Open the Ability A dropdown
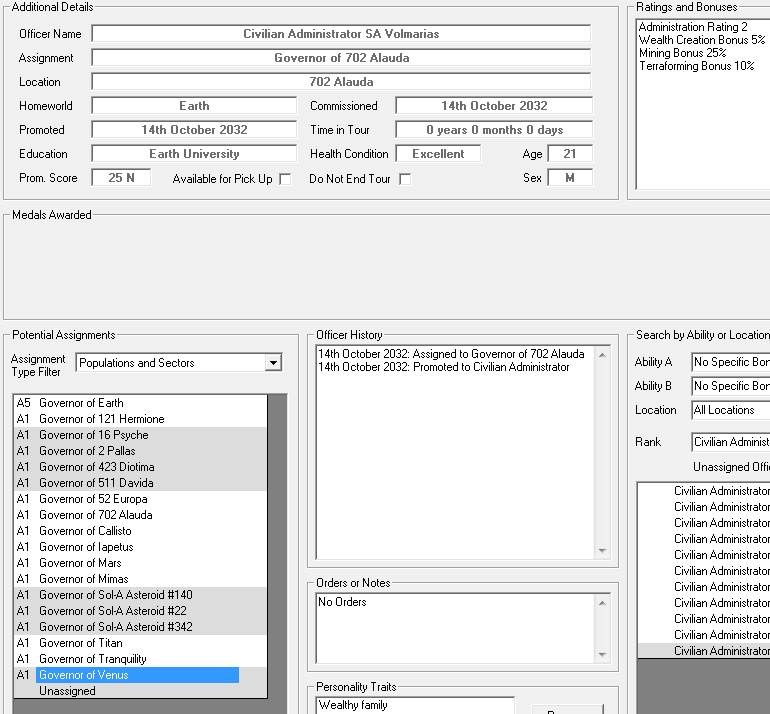The image size is (770, 714). coord(730,362)
